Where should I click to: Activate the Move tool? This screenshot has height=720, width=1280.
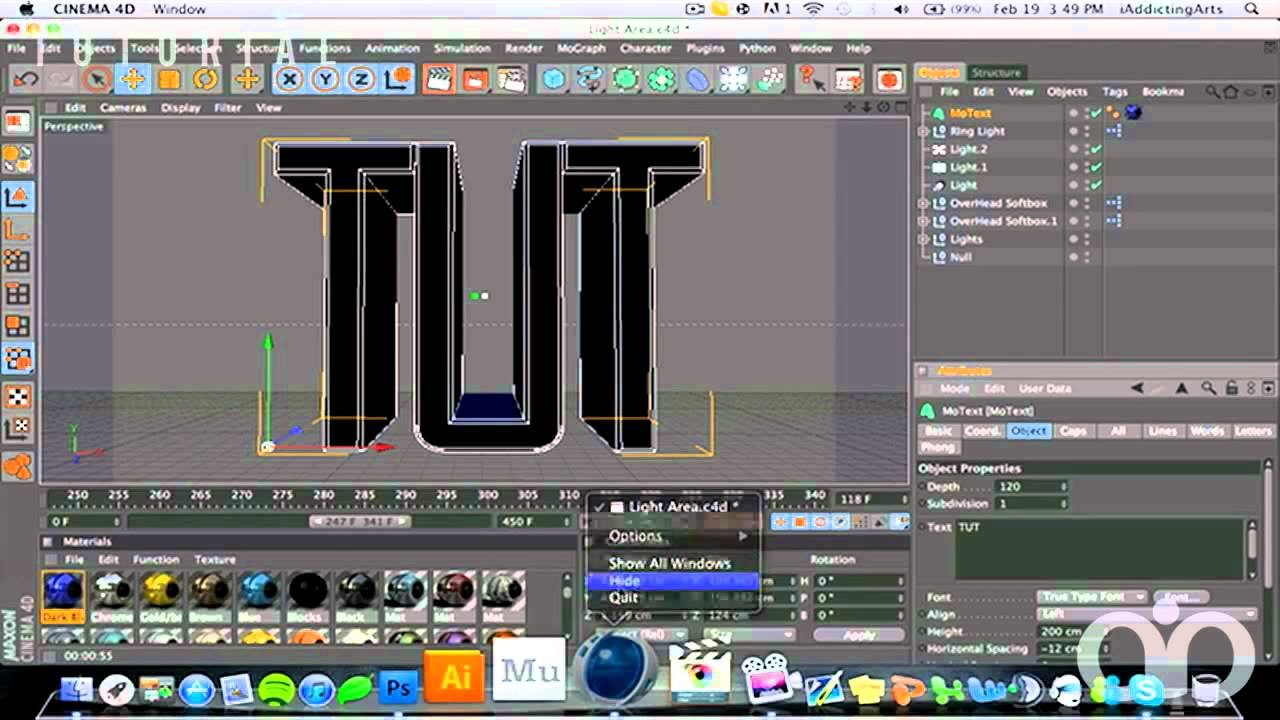133,79
